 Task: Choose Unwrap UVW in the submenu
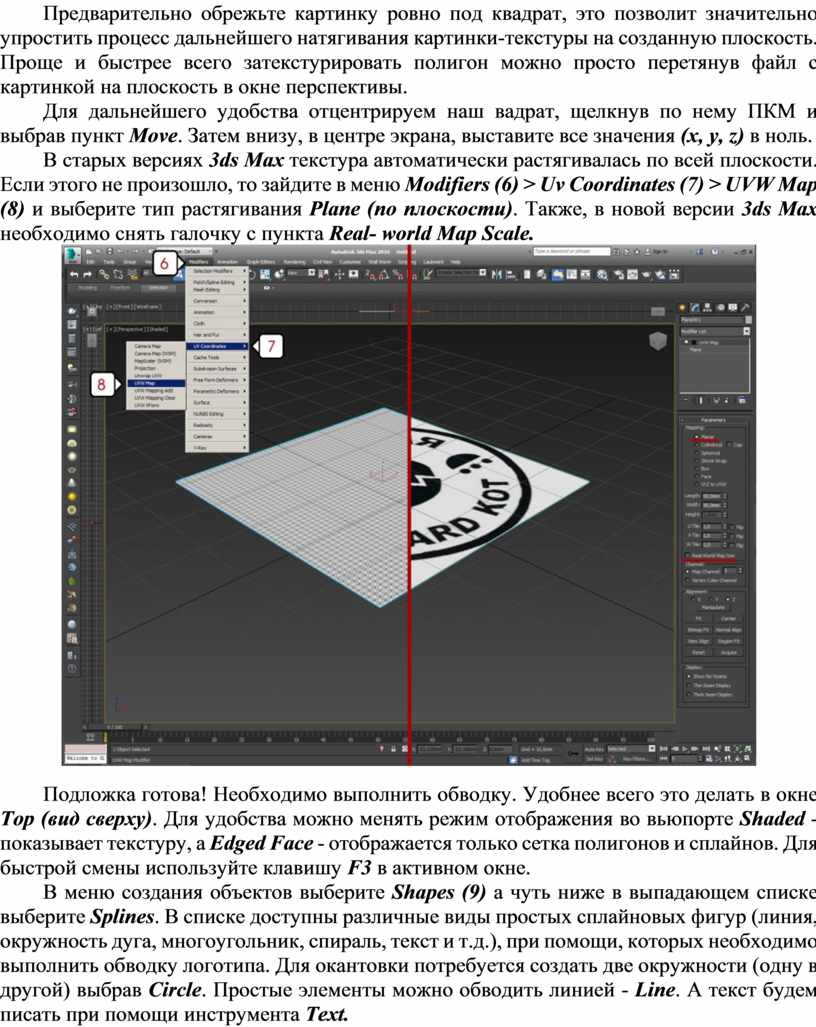(156, 376)
